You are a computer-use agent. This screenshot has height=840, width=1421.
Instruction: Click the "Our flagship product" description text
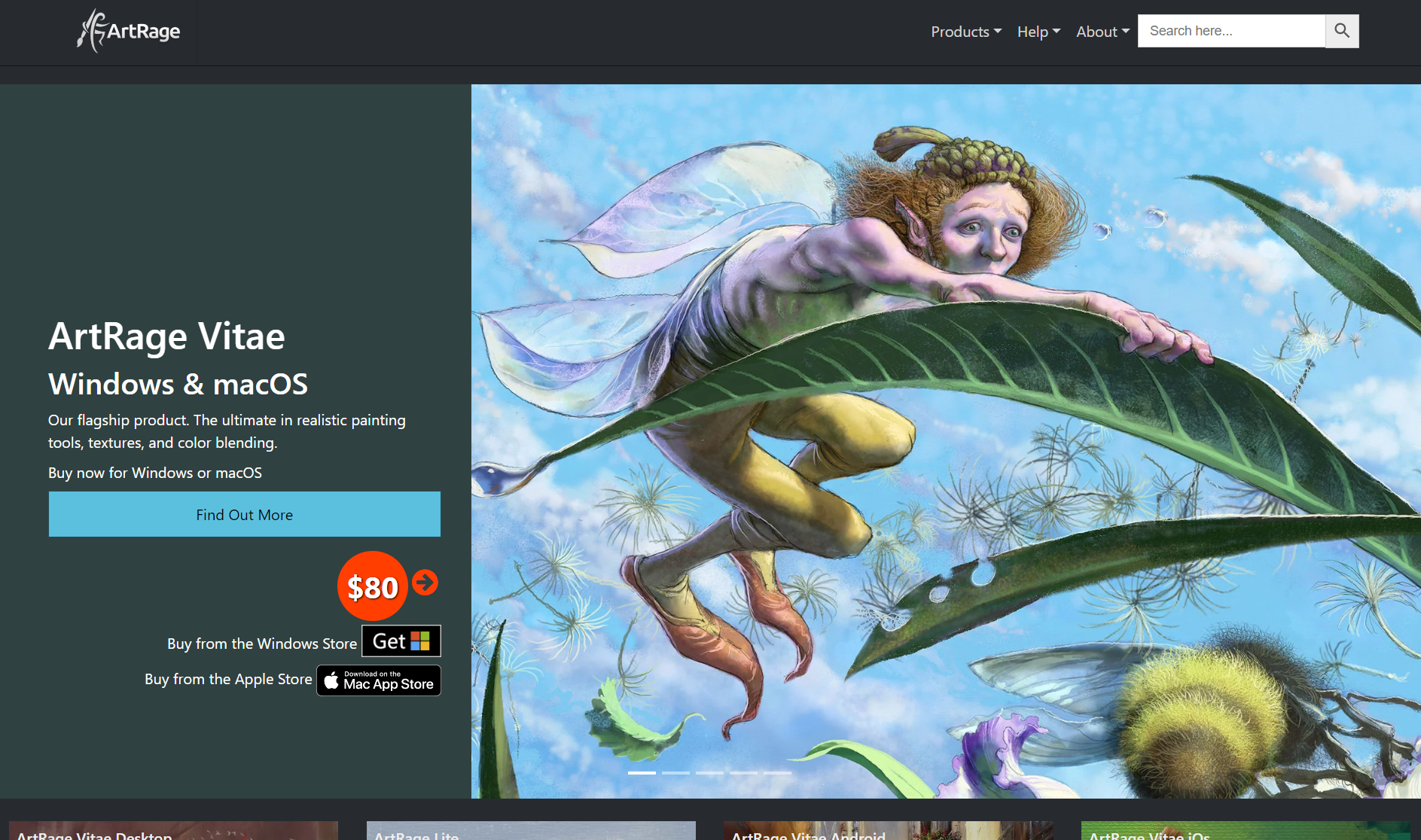(x=227, y=431)
